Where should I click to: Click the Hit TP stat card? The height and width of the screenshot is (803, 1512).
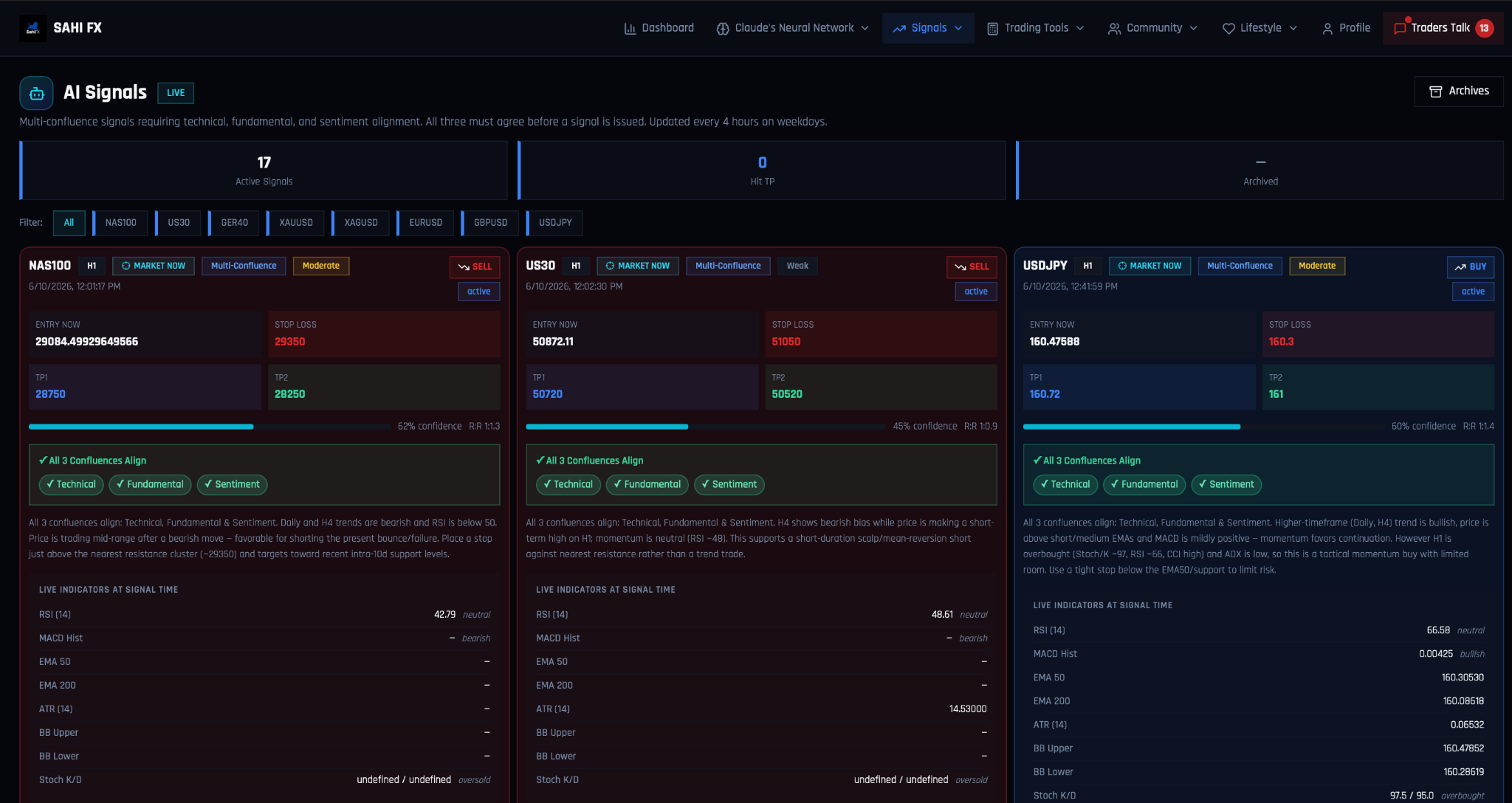pos(762,170)
